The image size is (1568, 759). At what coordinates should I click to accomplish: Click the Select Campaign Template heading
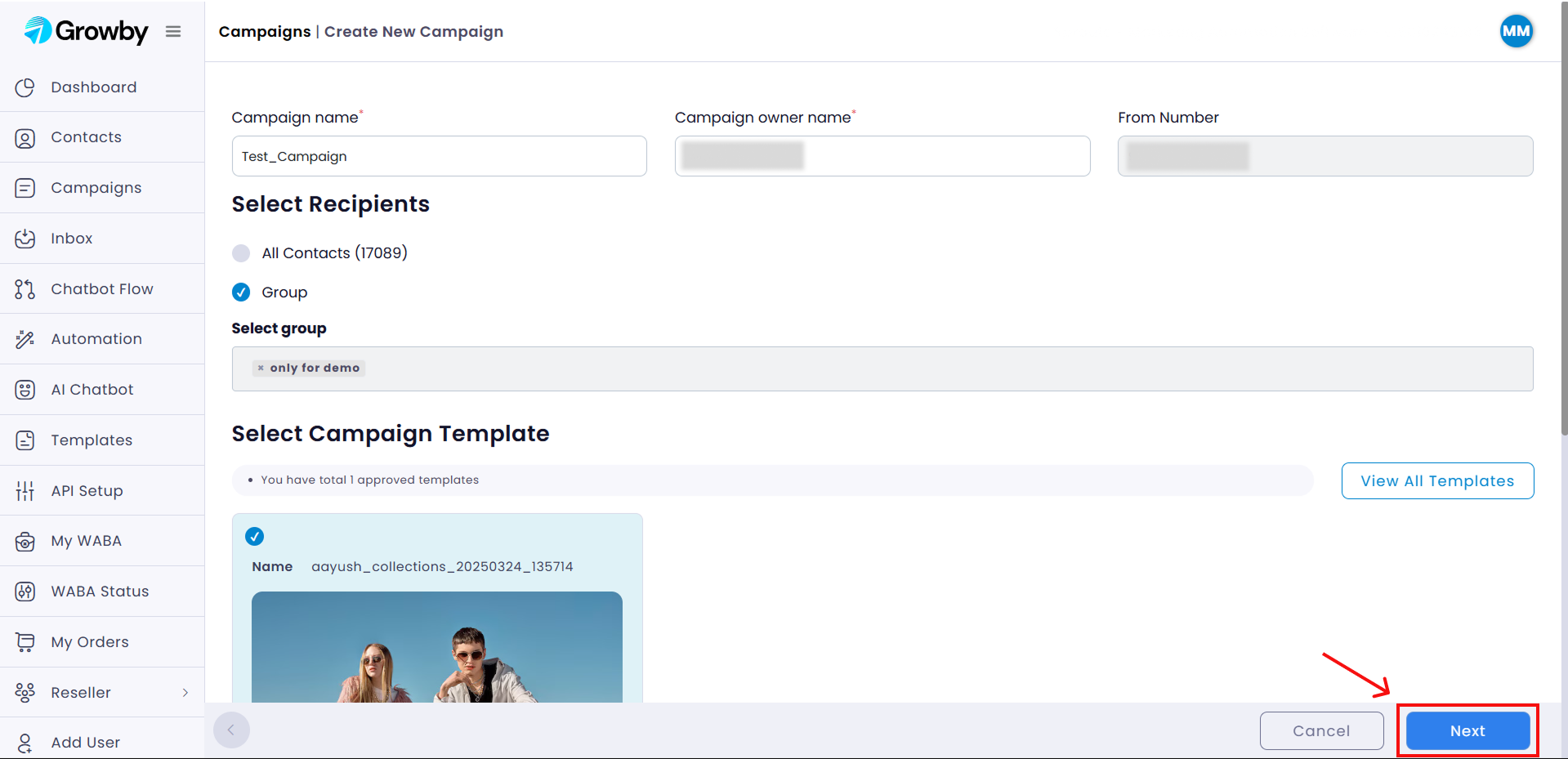click(x=391, y=434)
